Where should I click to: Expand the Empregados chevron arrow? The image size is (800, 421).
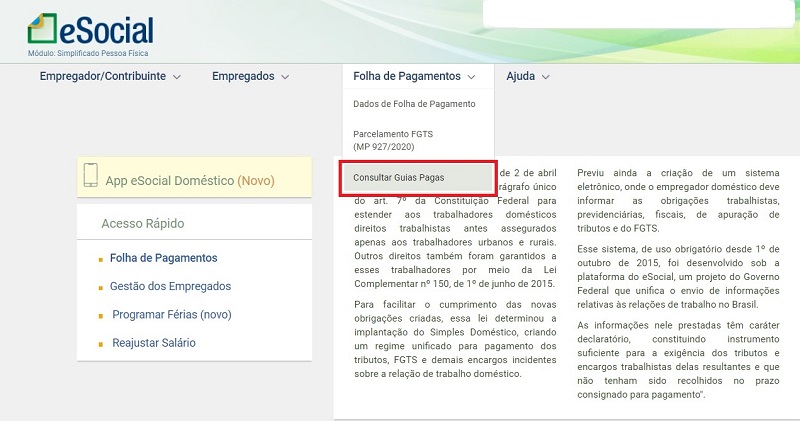click(x=285, y=77)
